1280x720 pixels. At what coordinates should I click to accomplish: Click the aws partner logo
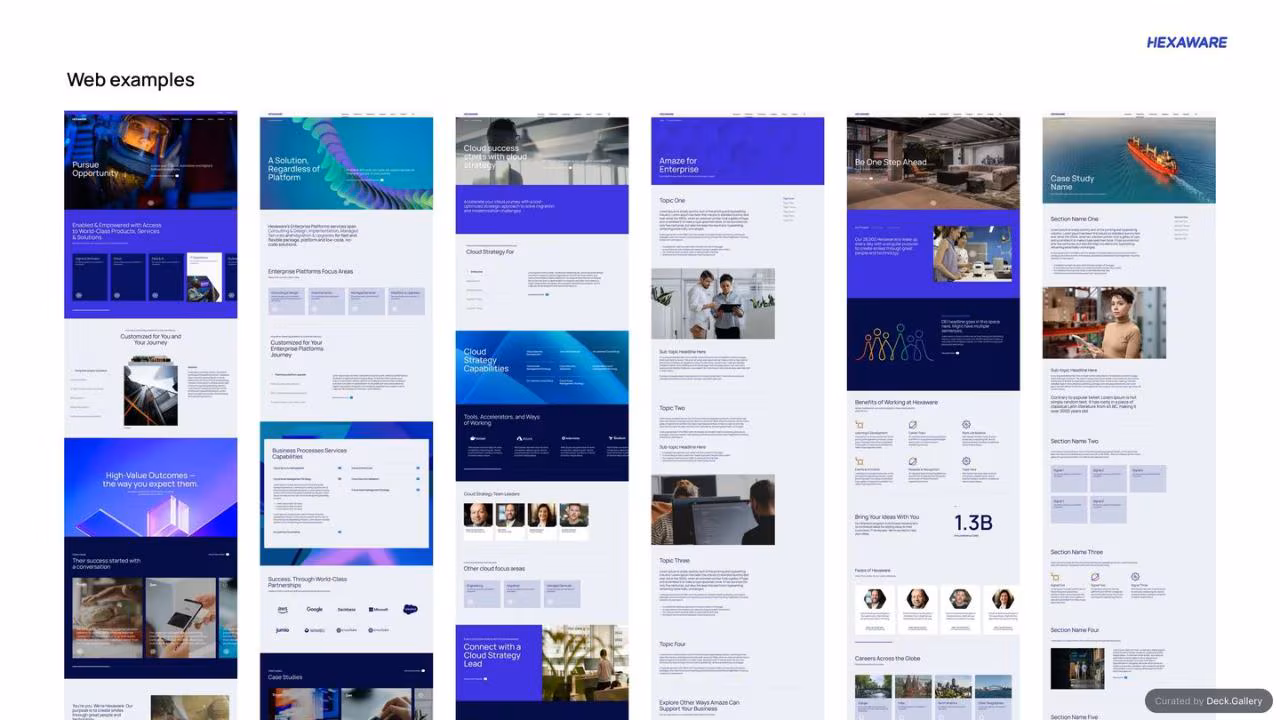[x=283, y=609]
